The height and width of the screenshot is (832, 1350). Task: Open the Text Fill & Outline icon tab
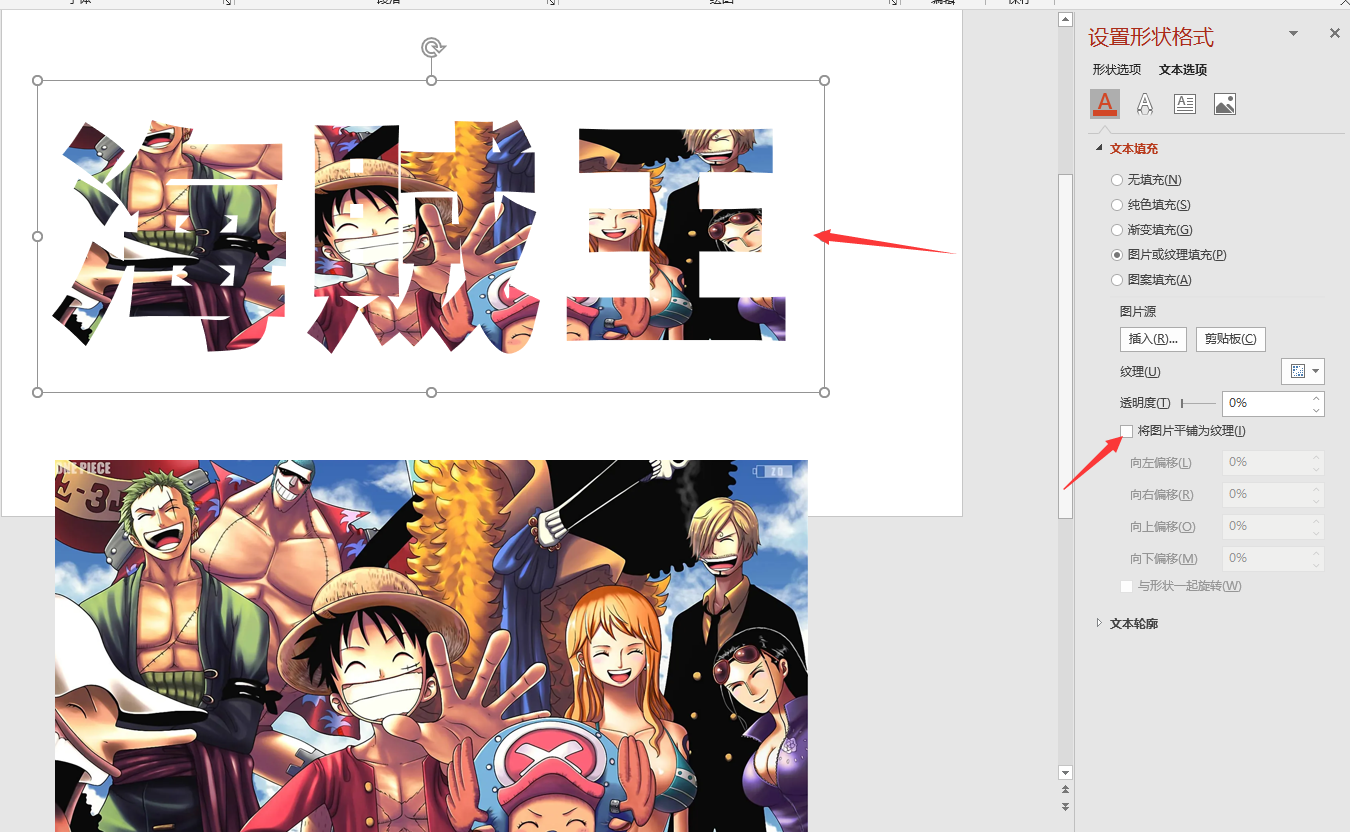click(1105, 104)
